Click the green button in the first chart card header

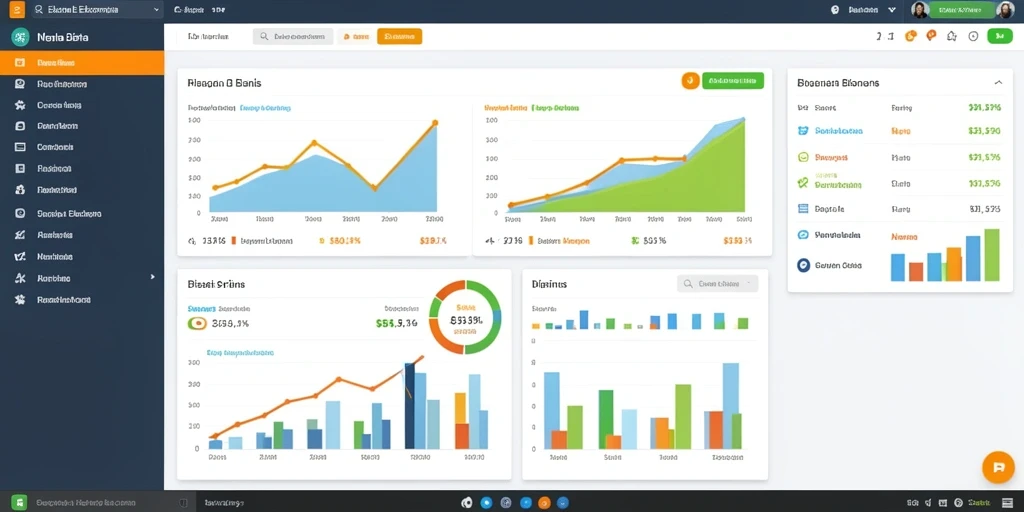(x=733, y=80)
